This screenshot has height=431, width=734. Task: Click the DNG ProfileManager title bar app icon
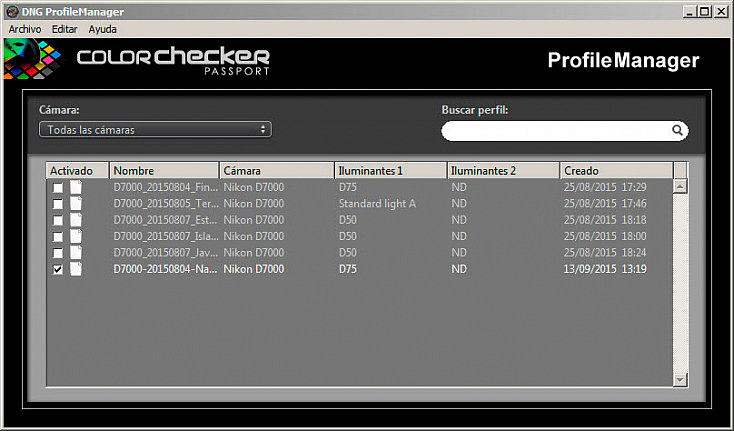click(12, 12)
